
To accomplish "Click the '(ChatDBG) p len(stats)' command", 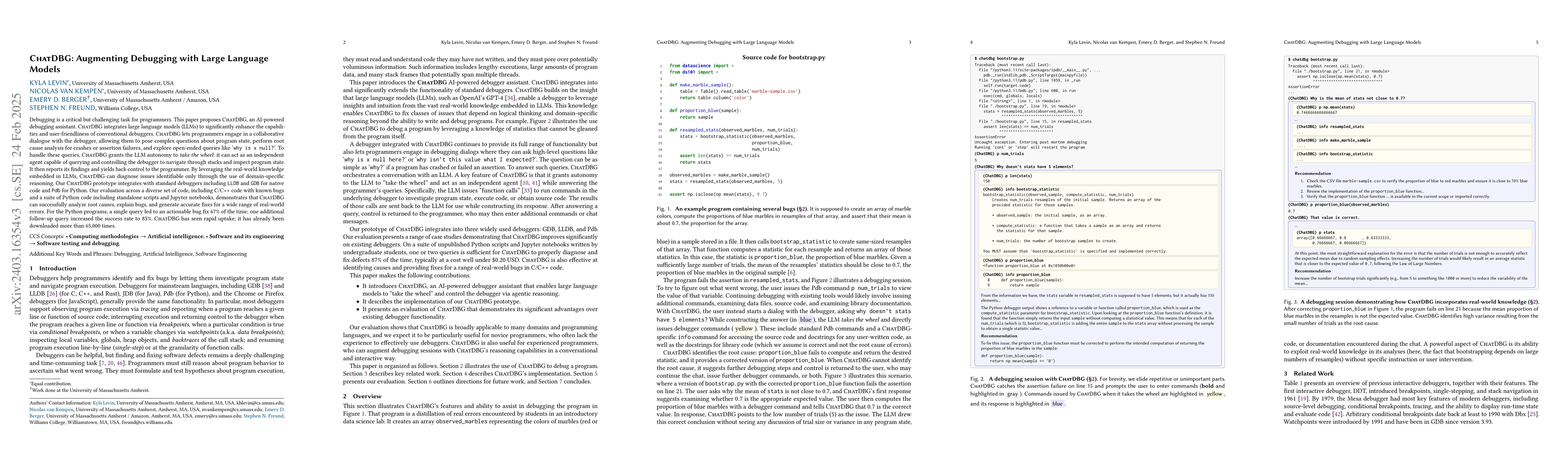I will (x=1007, y=176).
